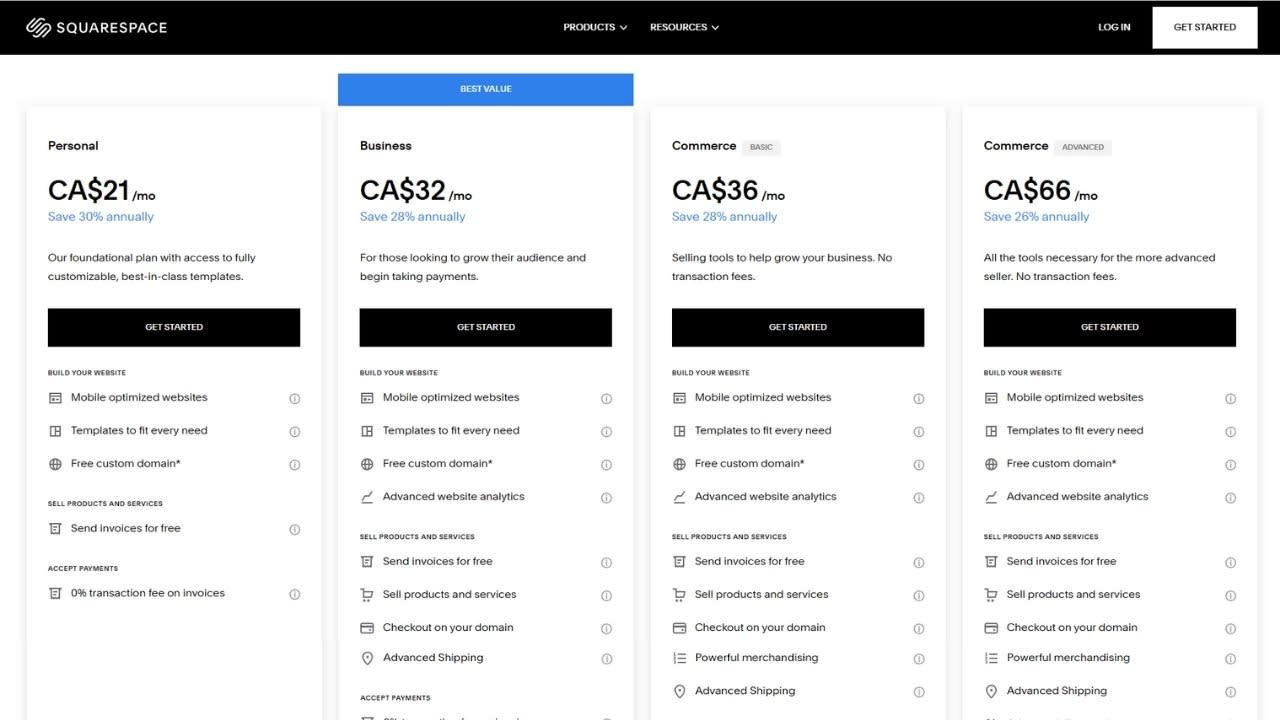This screenshot has width=1280, height=720.
Task: Click info icon for Personal 0% transaction fee
Action: [x=294, y=594]
